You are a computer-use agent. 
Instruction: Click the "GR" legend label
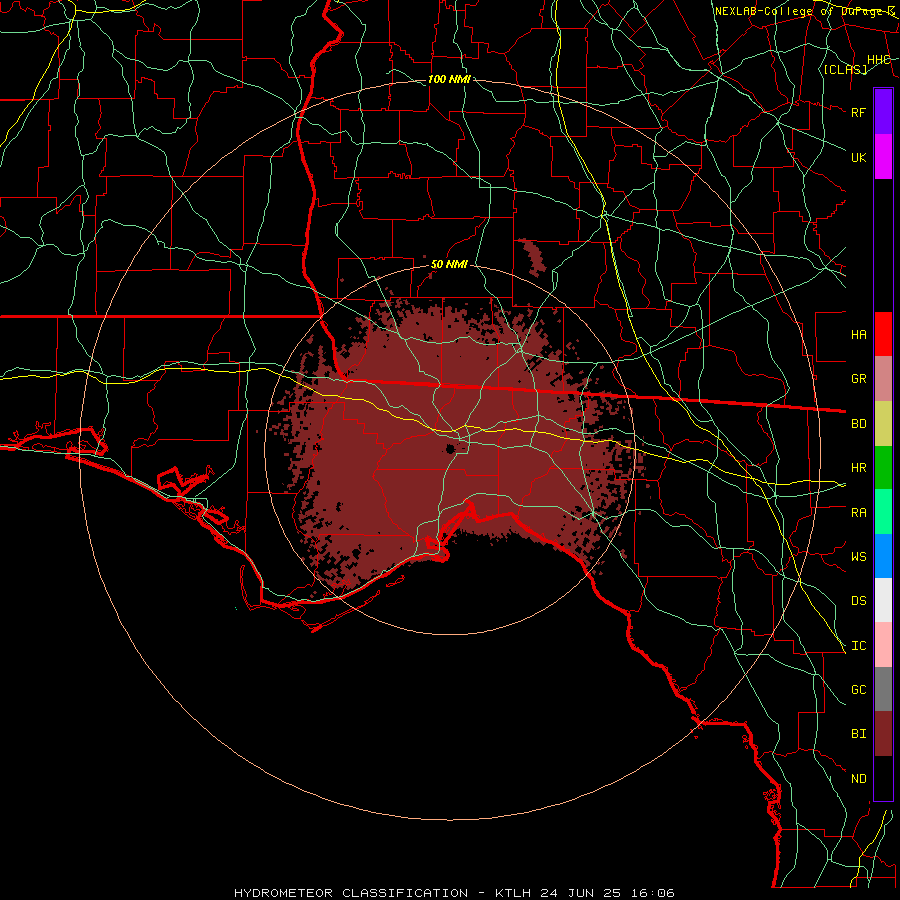tap(858, 379)
